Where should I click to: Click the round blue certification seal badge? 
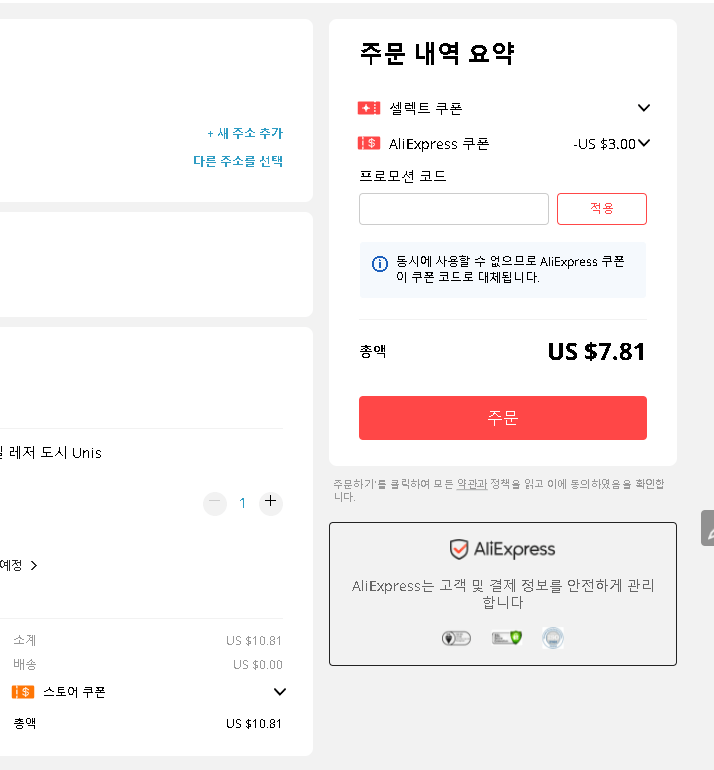[552, 638]
